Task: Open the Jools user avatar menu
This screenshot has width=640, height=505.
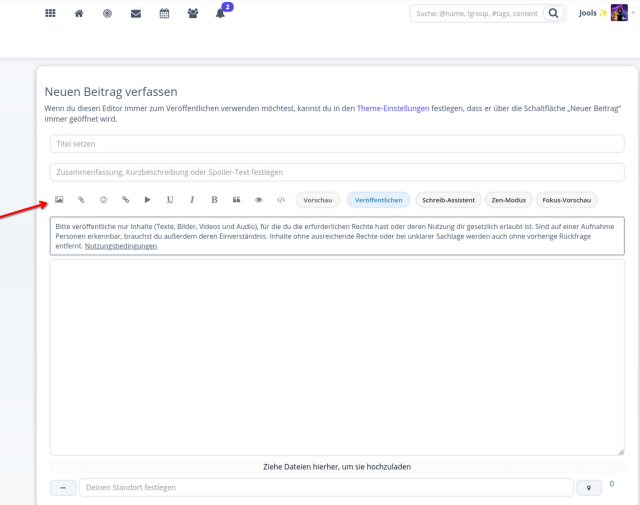Action: [x=619, y=13]
